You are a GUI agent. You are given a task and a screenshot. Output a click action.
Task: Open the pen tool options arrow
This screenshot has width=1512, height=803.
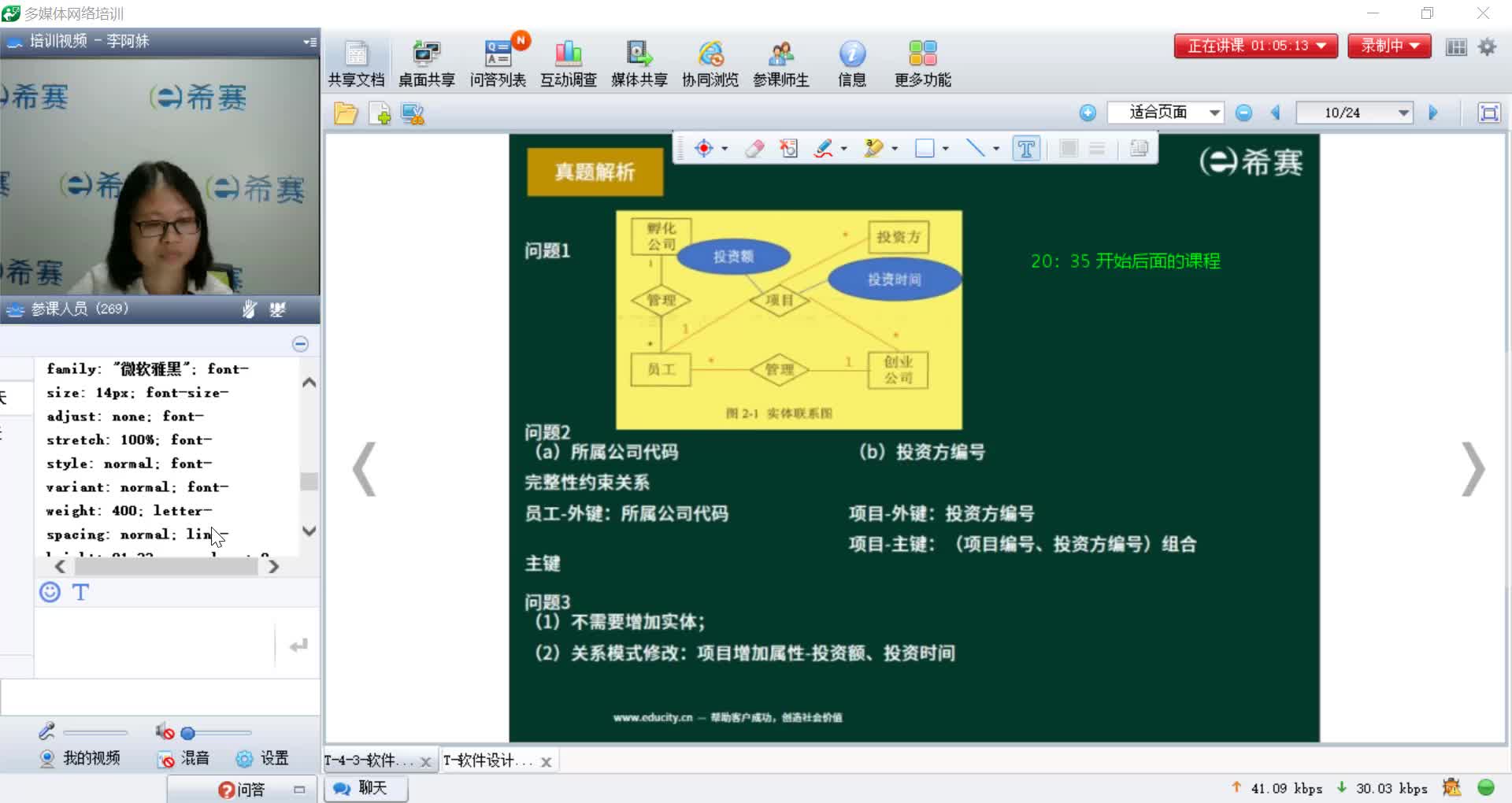tap(843, 148)
